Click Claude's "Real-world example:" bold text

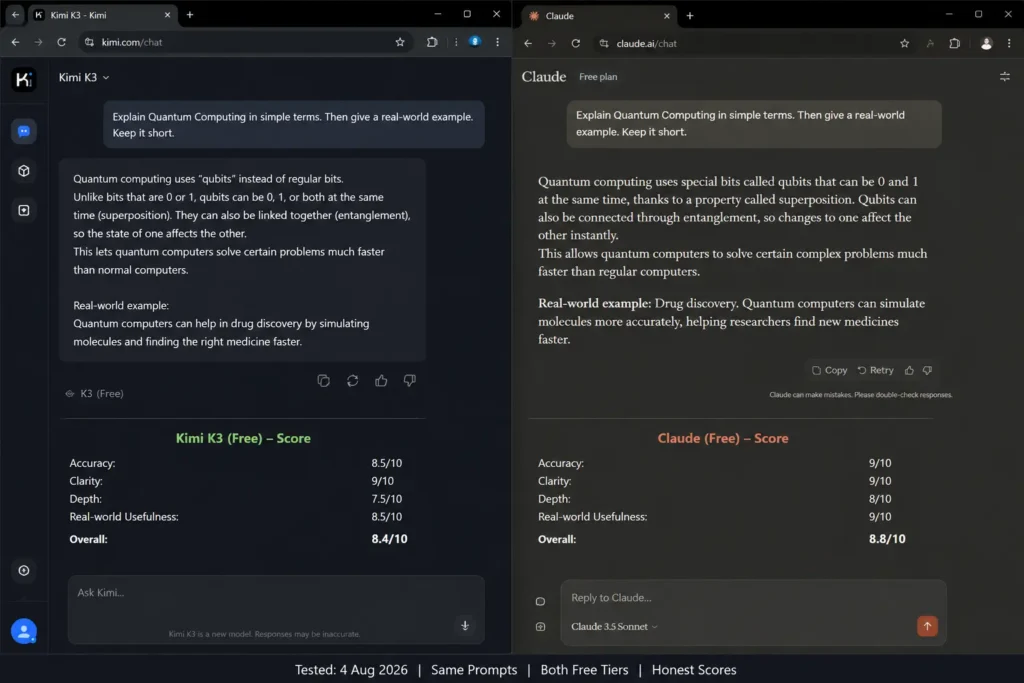point(594,304)
